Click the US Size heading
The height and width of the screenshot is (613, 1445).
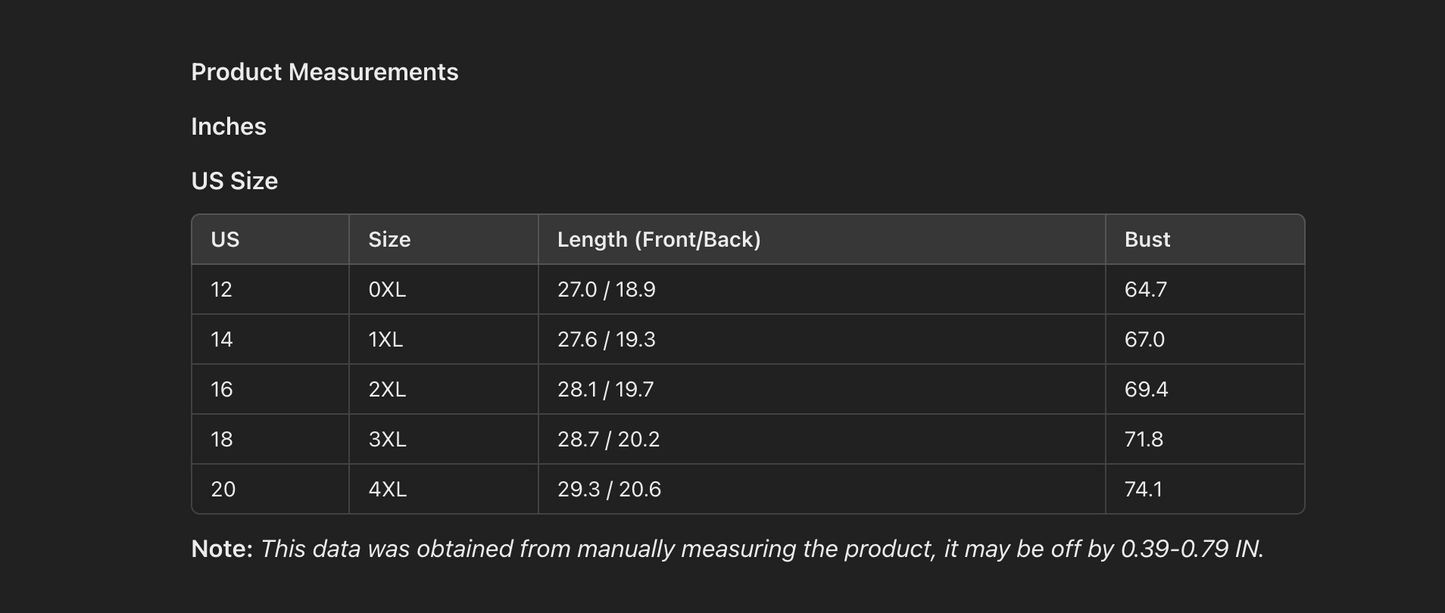(x=234, y=181)
